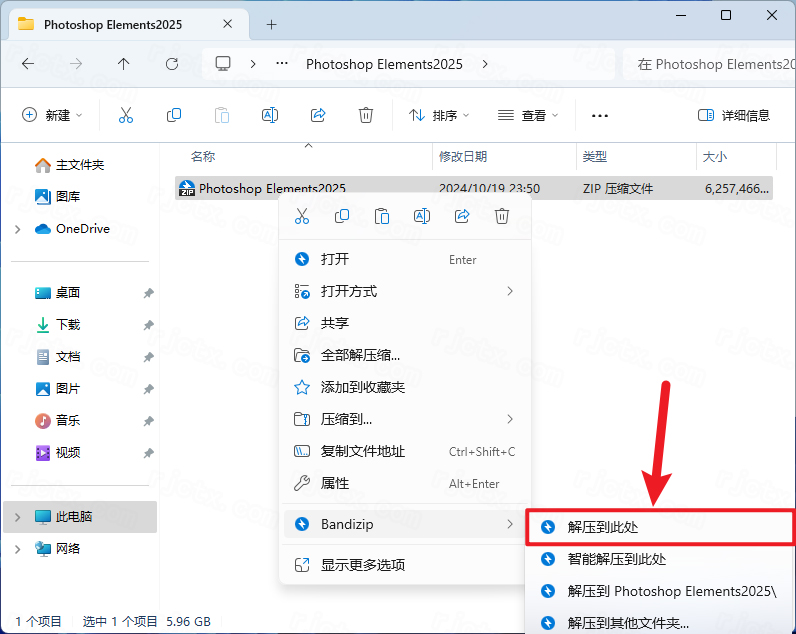This screenshot has height=634, width=796.
Task: Click the chevron after Photoshop Elements2025 in address bar
Action: [485, 64]
